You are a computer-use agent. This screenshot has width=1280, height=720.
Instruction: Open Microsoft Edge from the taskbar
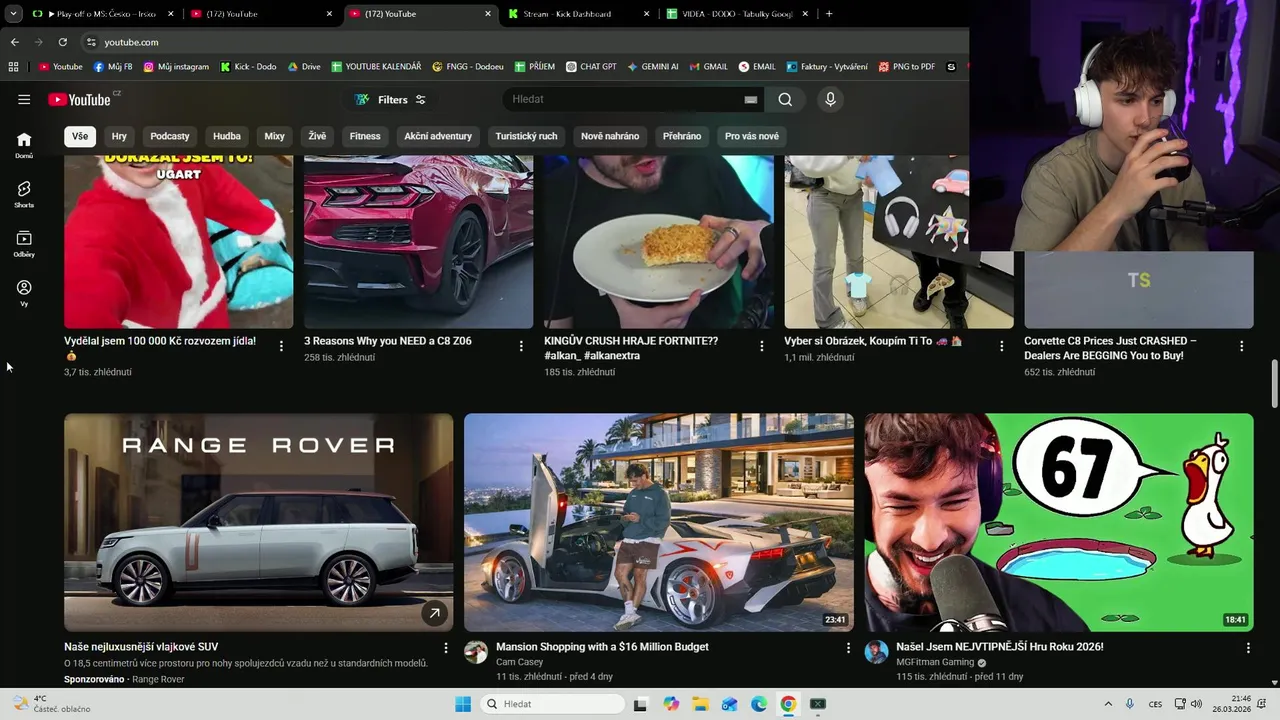(759, 704)
